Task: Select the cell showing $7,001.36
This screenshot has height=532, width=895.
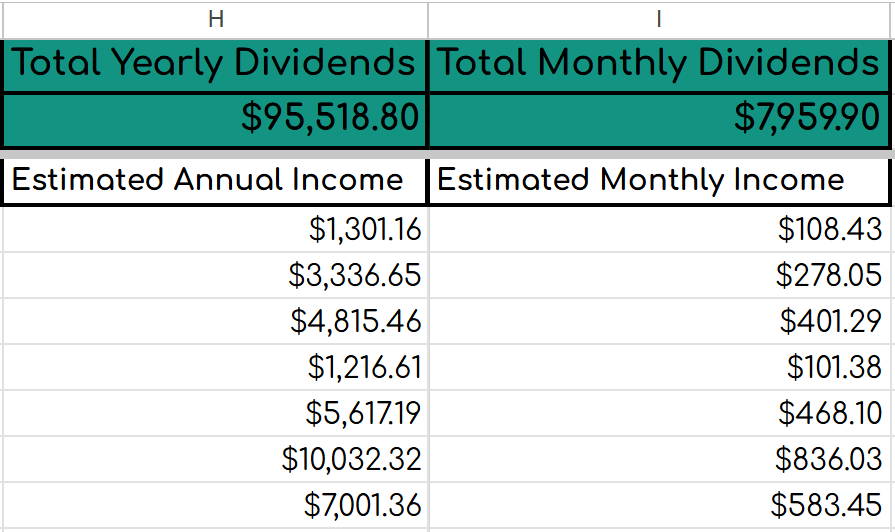Action: 215,505
